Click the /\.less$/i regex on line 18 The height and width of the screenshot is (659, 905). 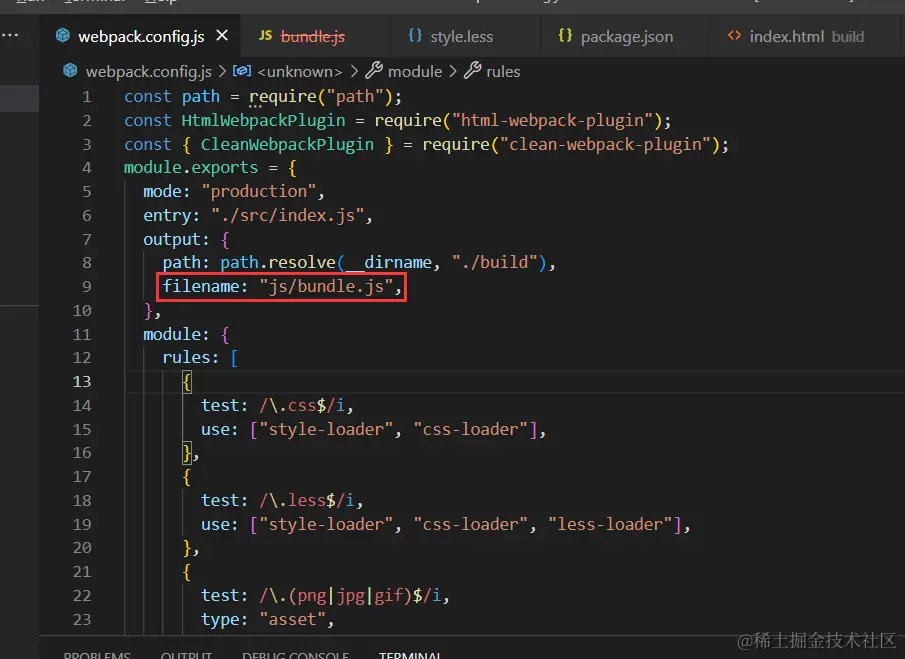[306, 500]
